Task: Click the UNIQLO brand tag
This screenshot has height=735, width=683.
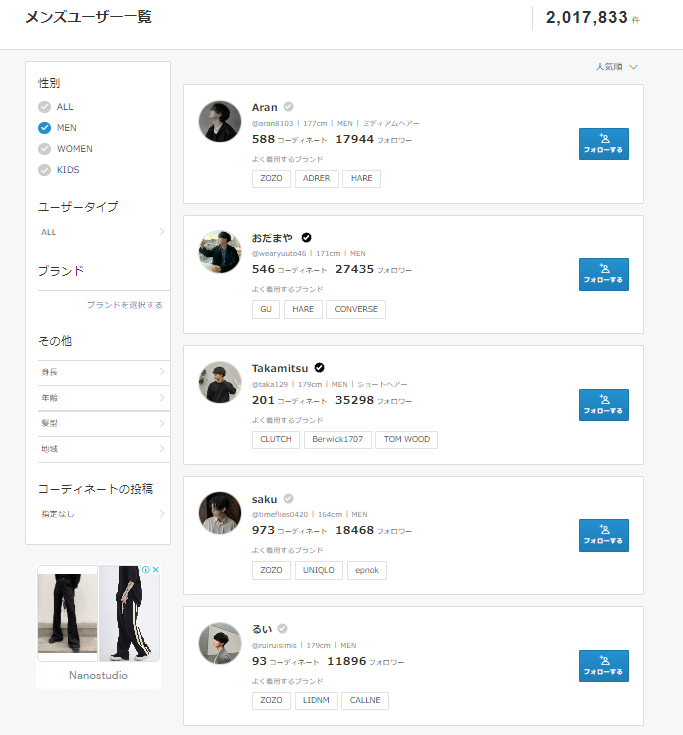Action: [319, 570]
